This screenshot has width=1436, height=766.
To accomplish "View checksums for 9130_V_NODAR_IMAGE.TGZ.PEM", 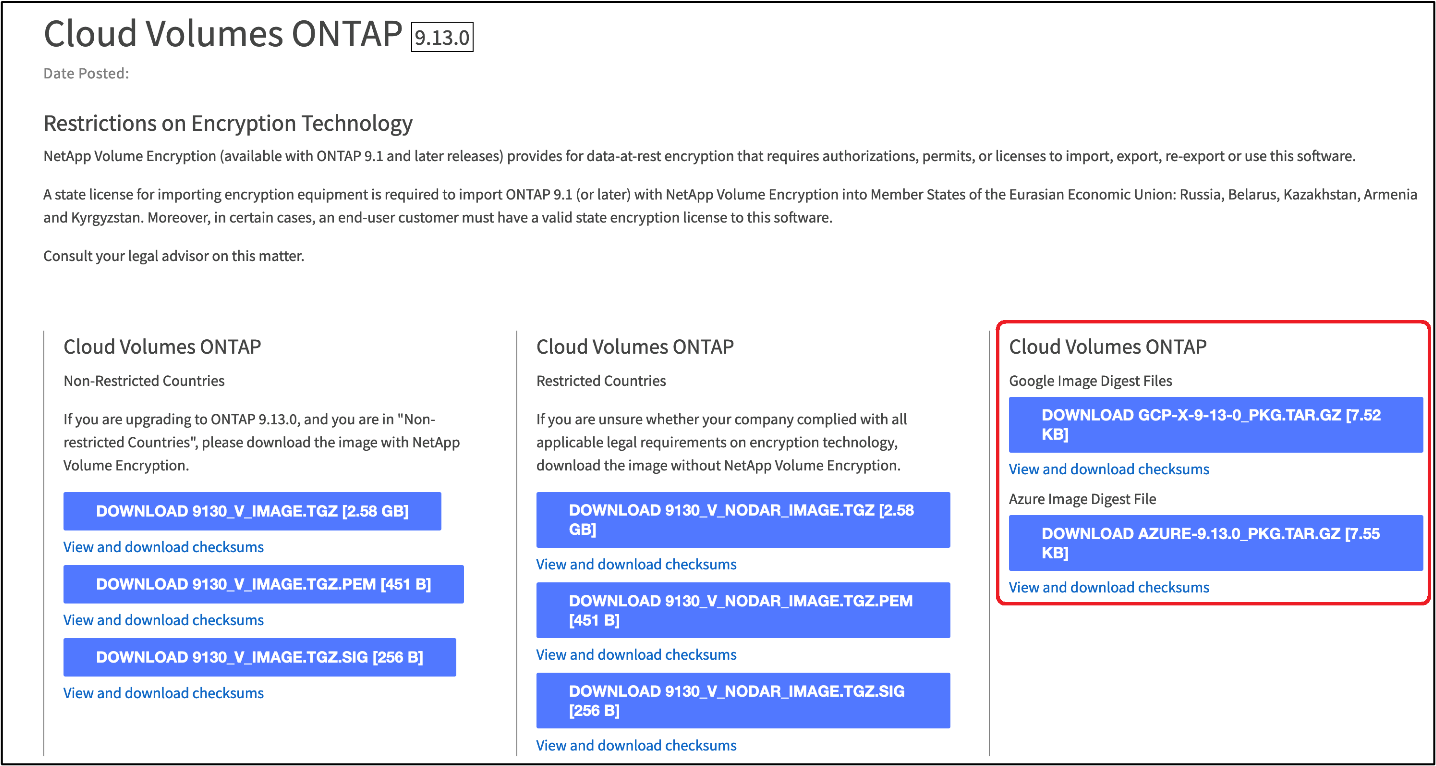I will [x=636, y=655].
